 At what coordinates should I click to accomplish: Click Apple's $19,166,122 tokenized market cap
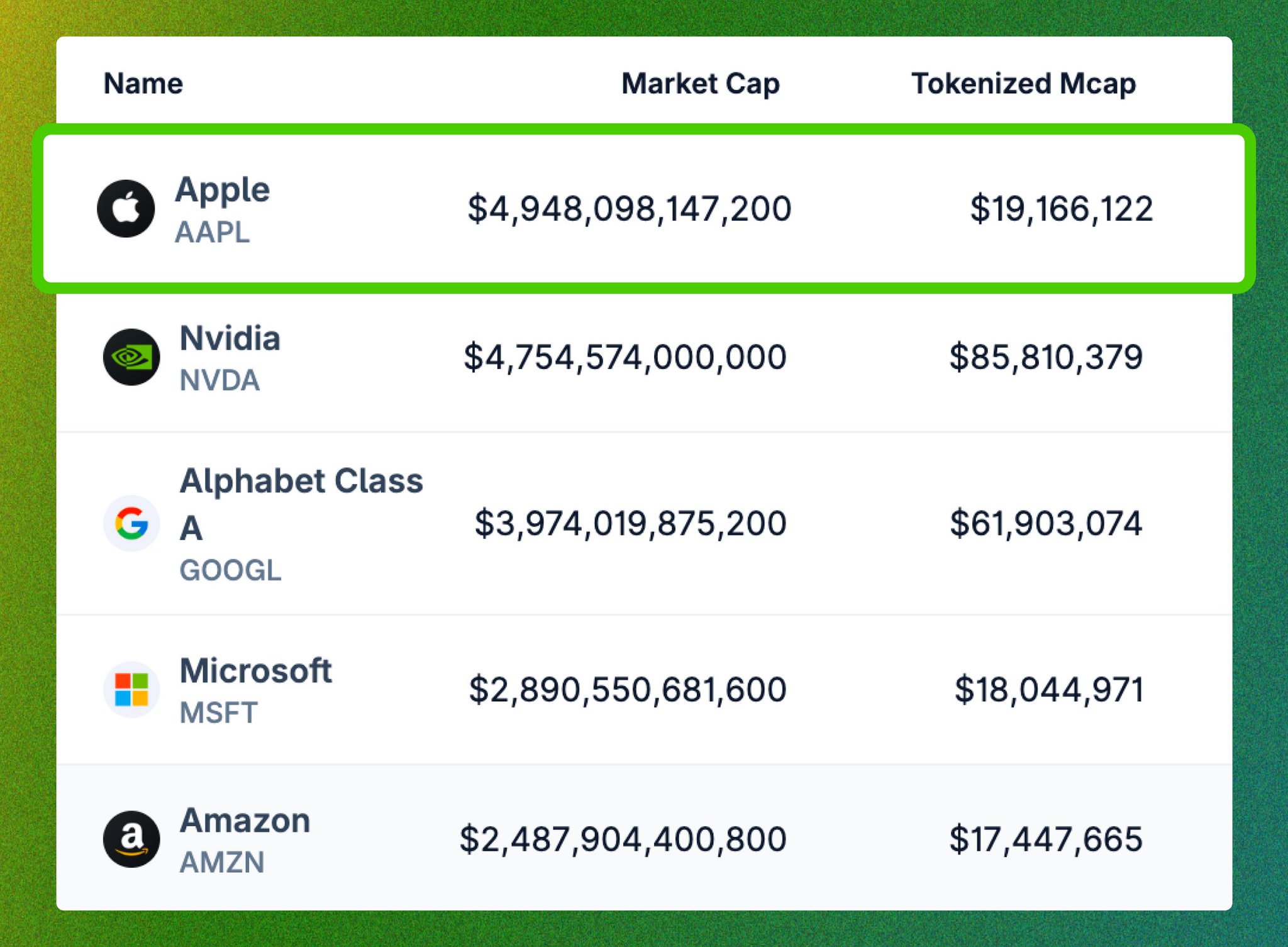pyautogui.click(x=1062, y=209)
